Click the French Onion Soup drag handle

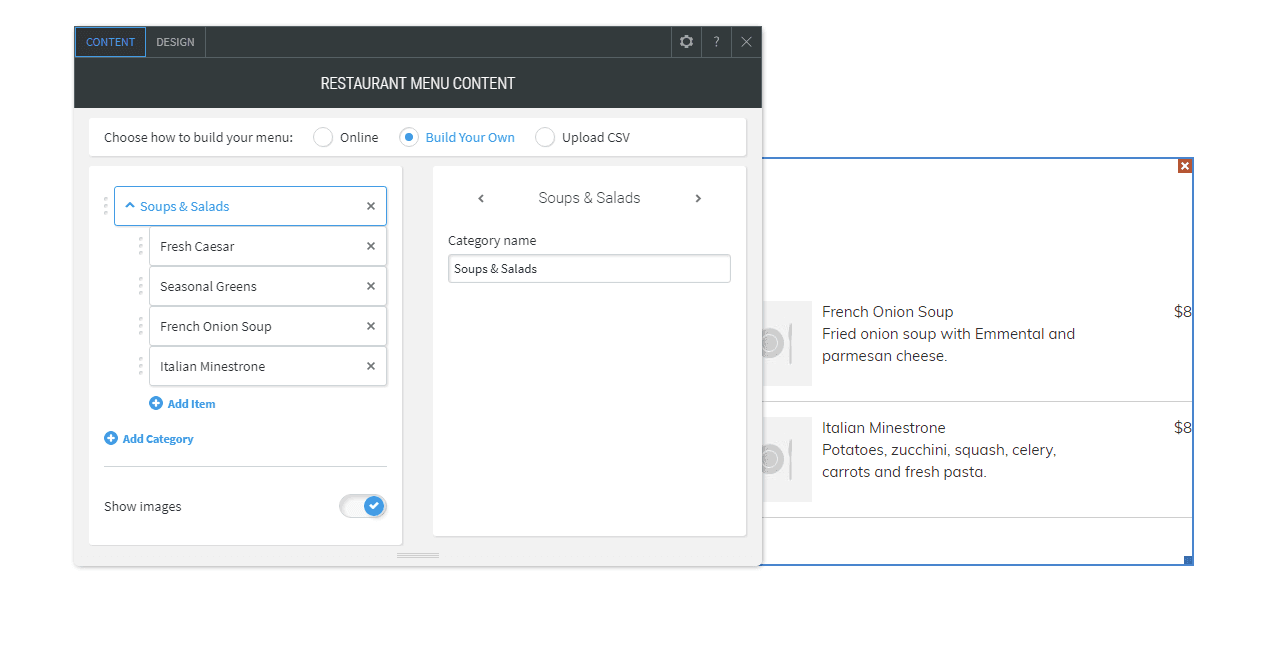pos(140,326)
